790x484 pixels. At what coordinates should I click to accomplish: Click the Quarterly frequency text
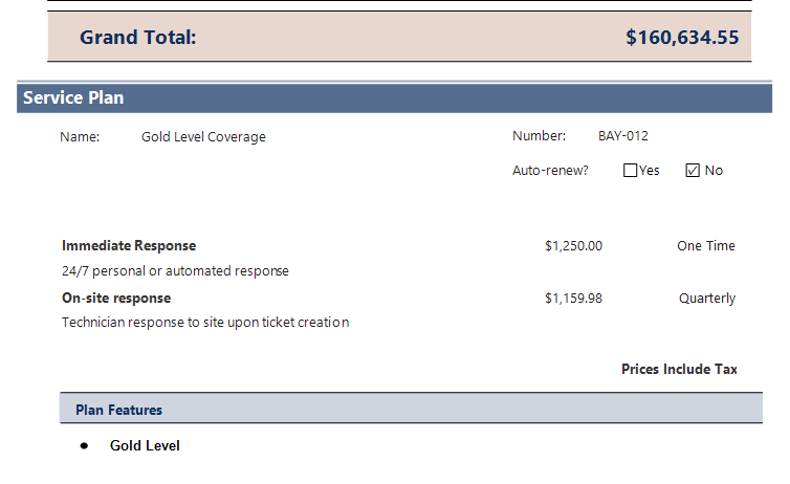pos(706,298)
